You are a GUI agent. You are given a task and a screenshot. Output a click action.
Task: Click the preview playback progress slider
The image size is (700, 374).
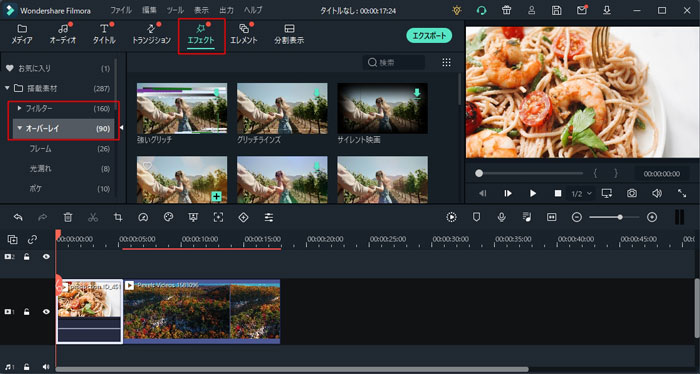point(529,173)
